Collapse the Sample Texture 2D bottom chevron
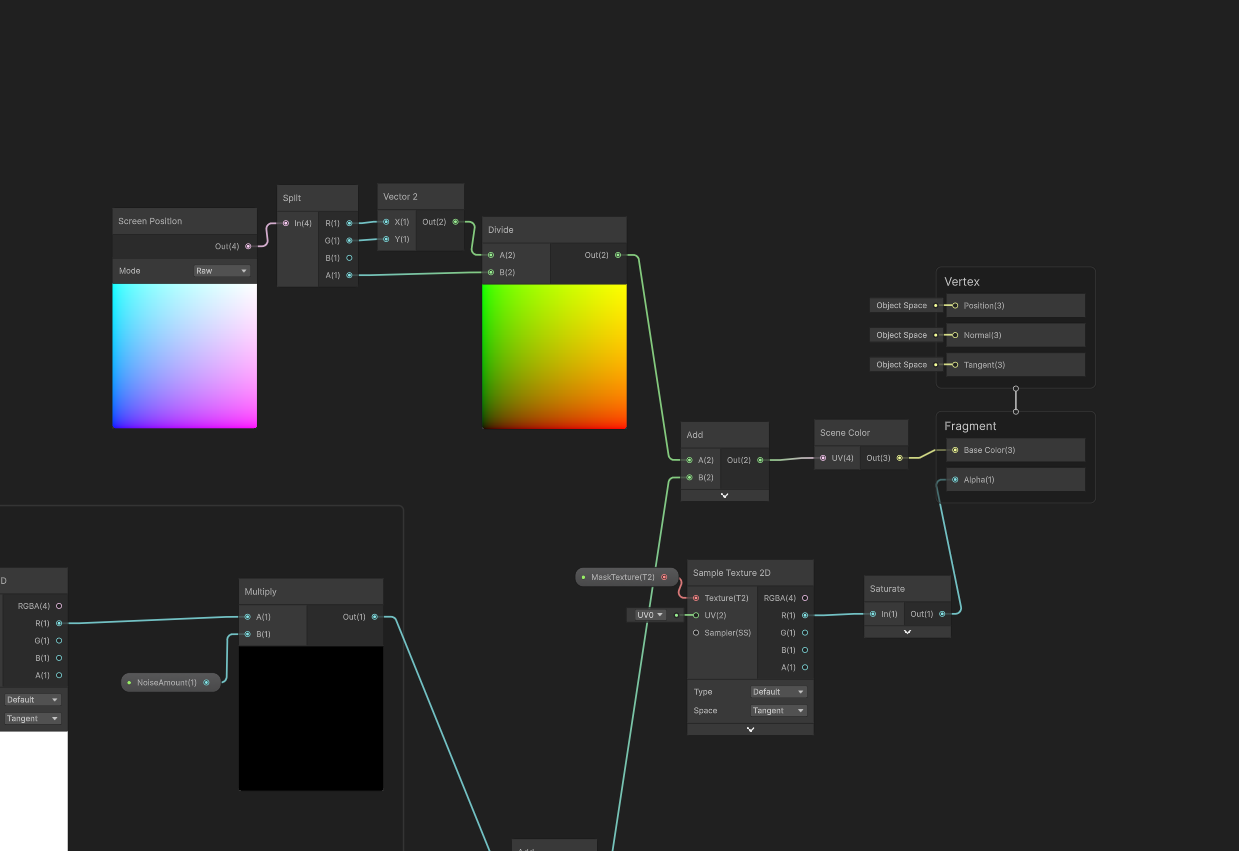The width and height of the screenshot is (1239, 851). 750,729
